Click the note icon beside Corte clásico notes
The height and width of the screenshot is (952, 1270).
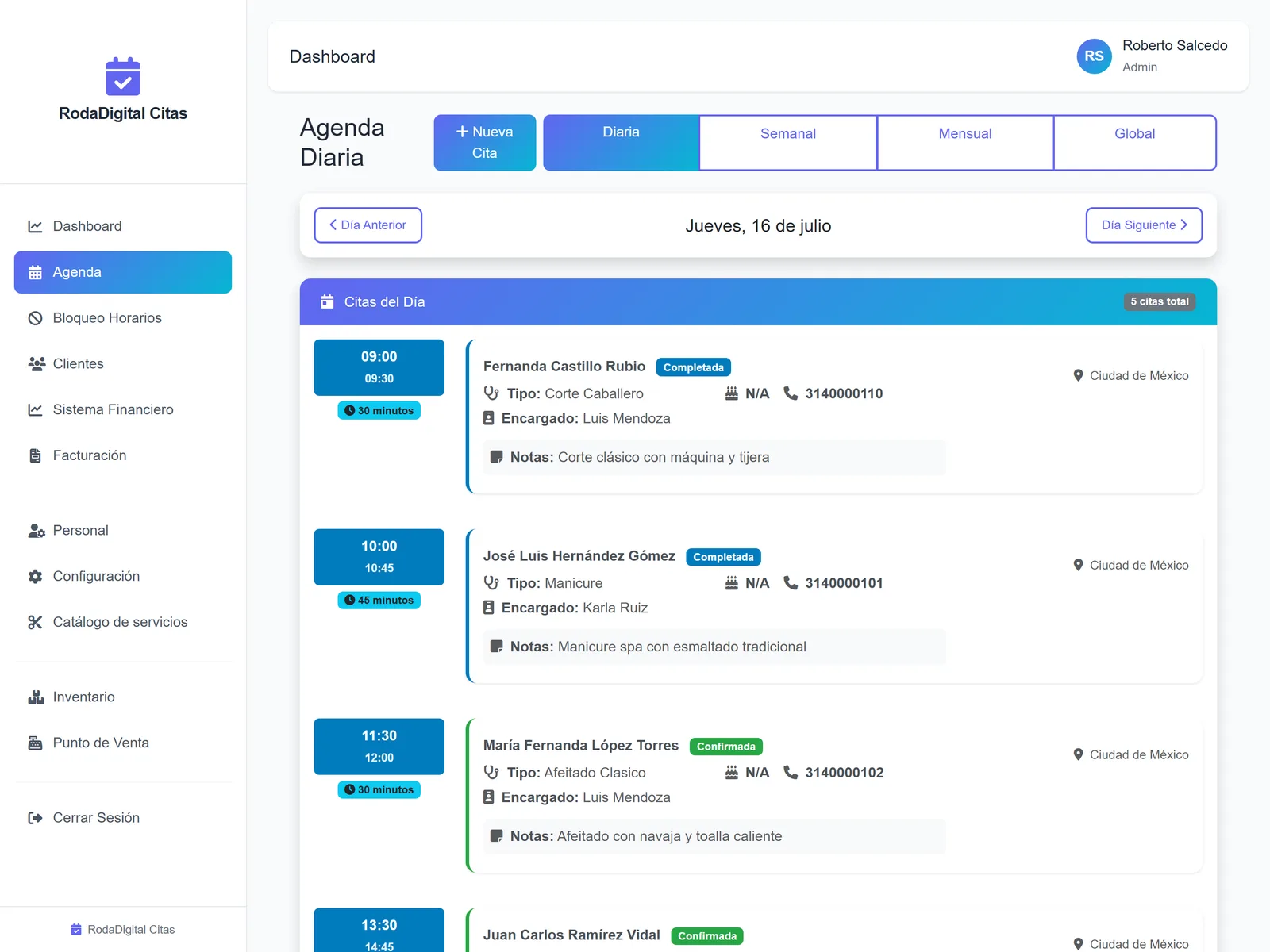pos(497,457)
